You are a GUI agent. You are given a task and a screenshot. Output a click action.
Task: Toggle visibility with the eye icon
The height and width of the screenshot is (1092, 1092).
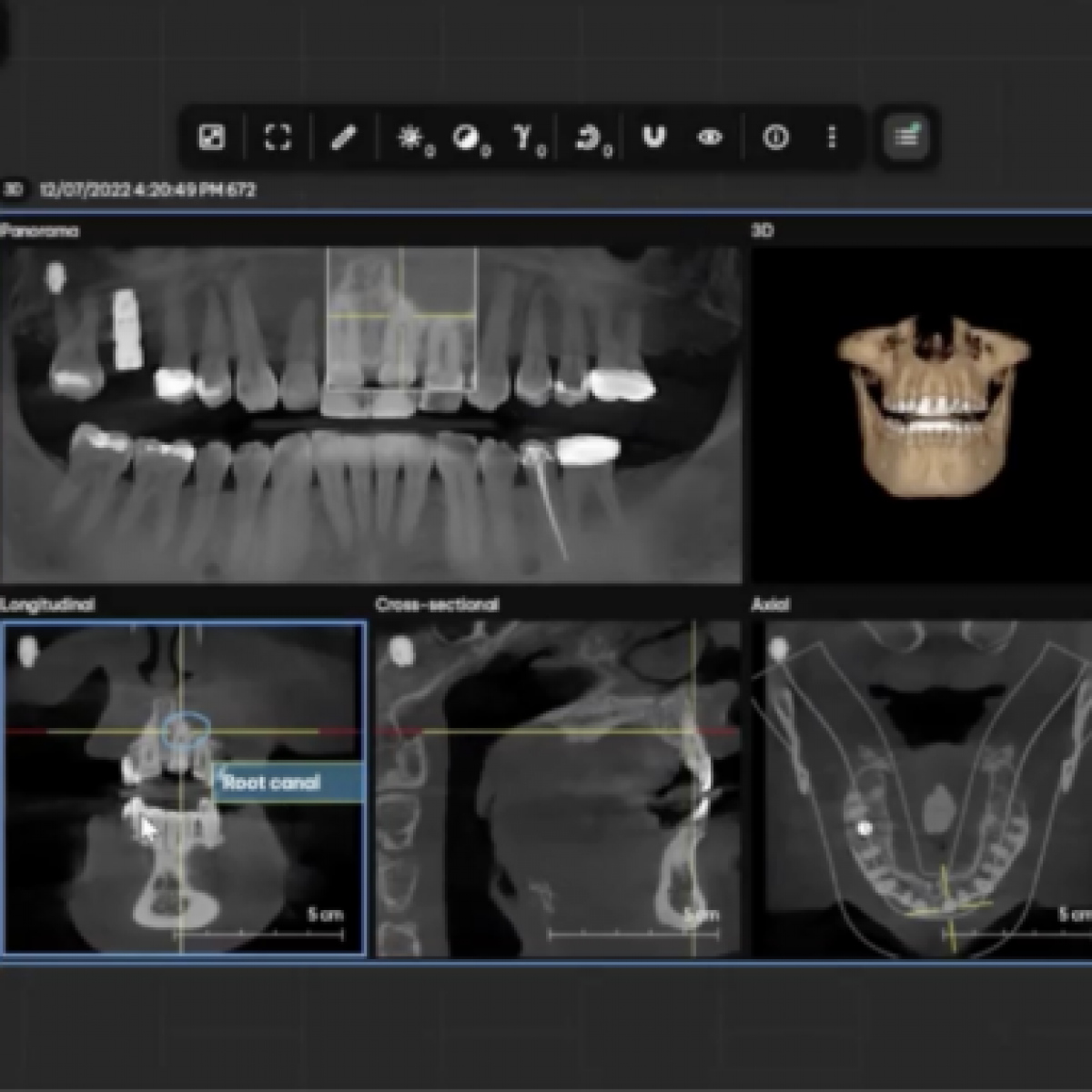(710, 137)
